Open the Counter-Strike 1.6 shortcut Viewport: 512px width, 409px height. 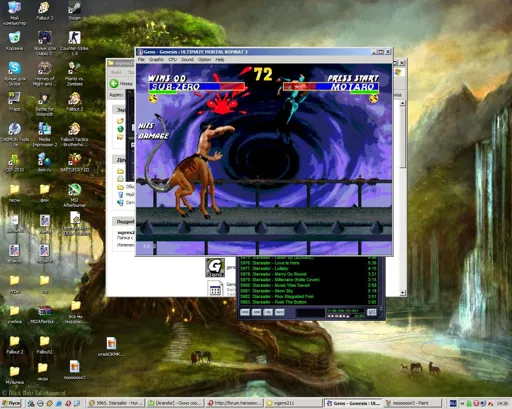click(x=74, y=43)
